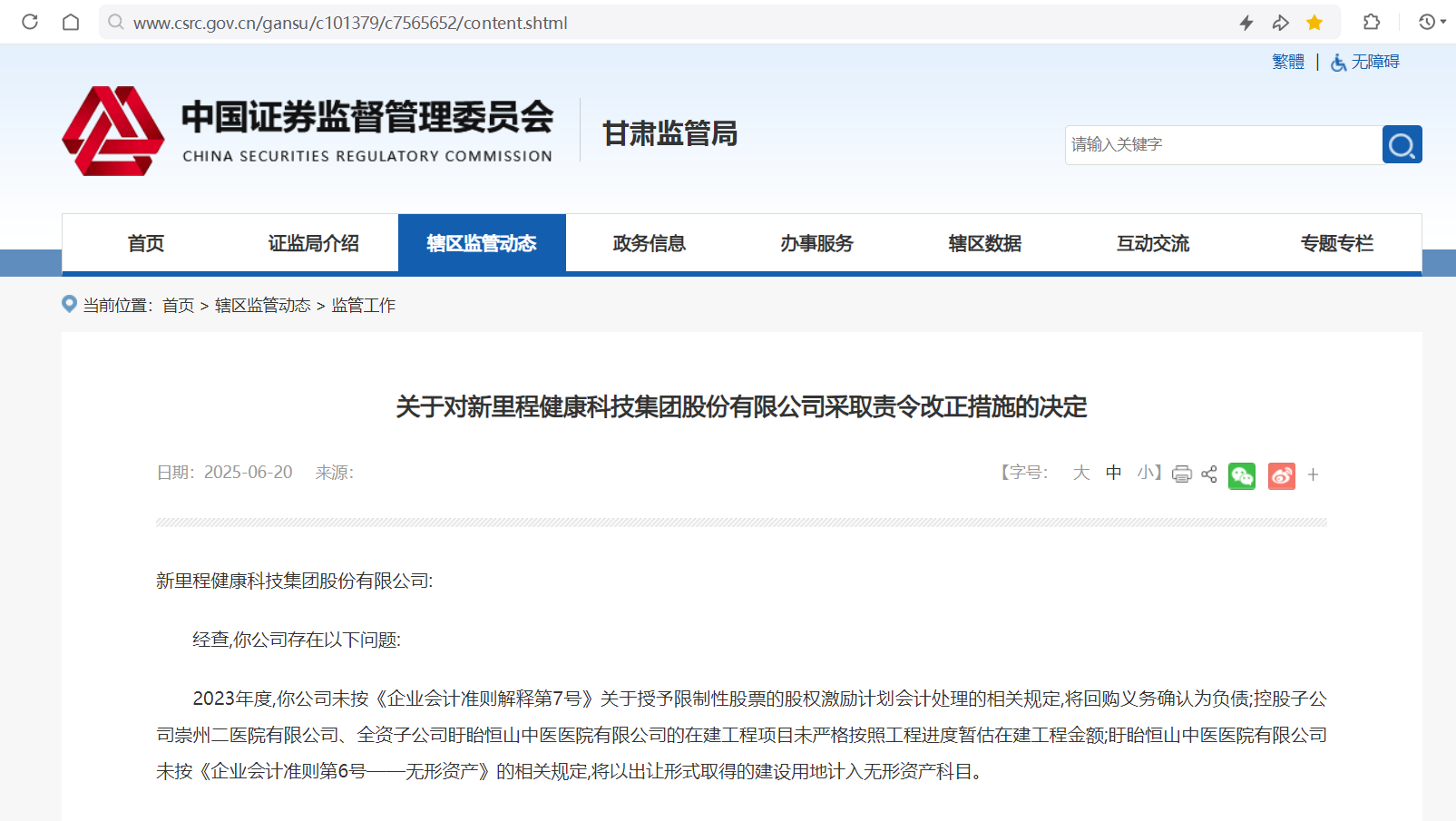Open 无障碍 accessibility mode link
This screenshot has width=1456, height=821.
1375,62
